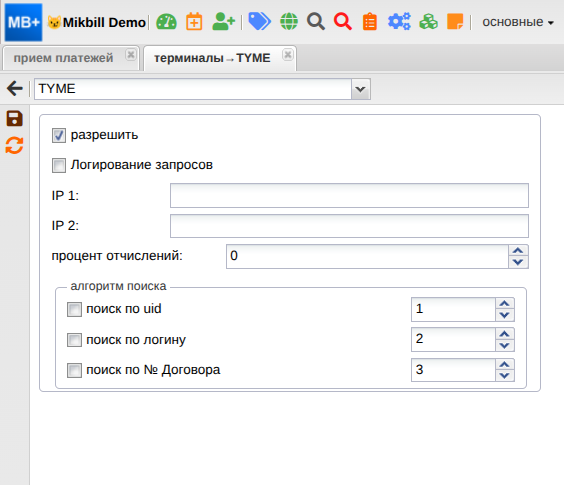Expand the TYME terminal dropdown arrow
The image size is (564, 485).
tap(361, 89)
